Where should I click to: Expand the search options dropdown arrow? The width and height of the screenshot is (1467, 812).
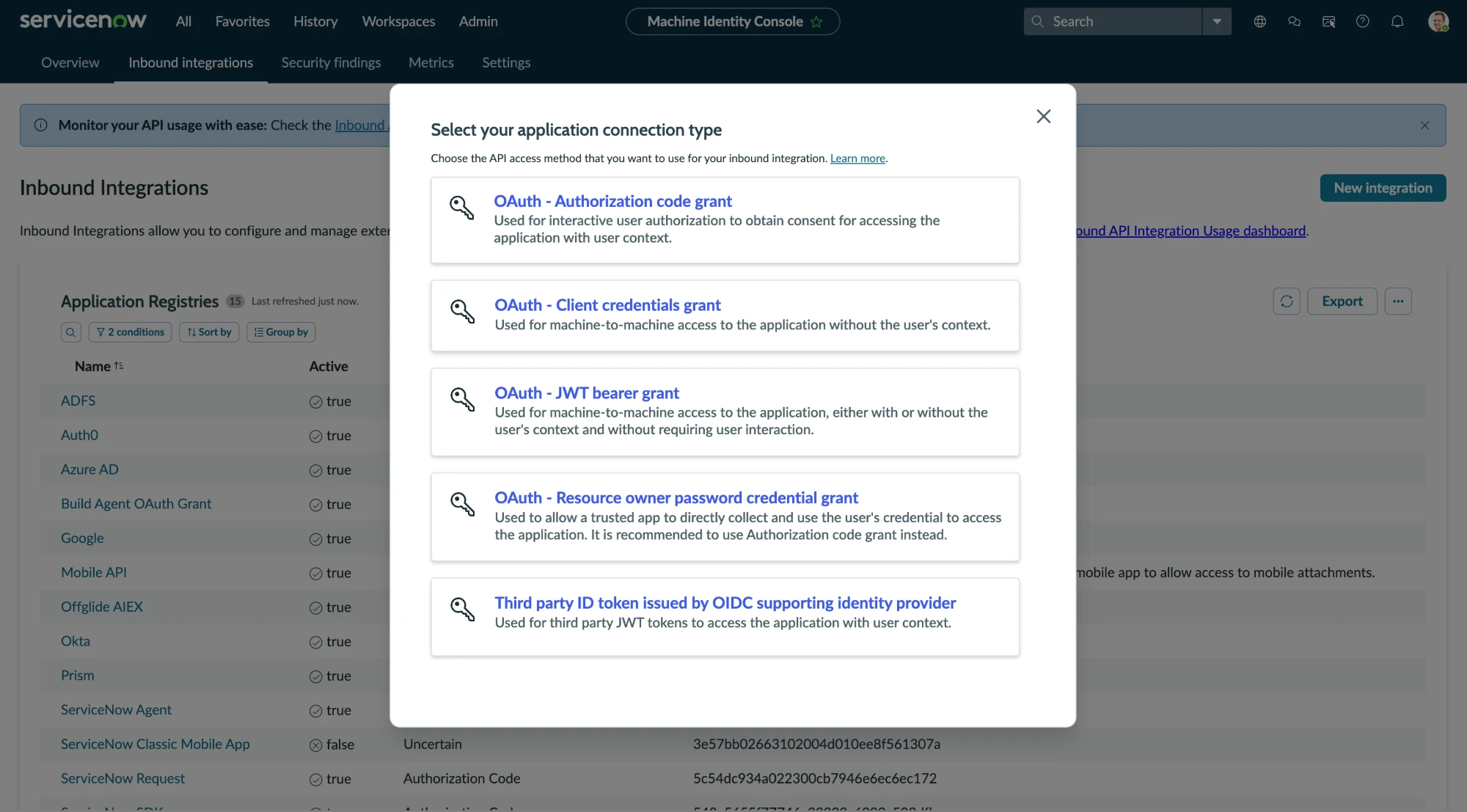[x=1217, y=21]
